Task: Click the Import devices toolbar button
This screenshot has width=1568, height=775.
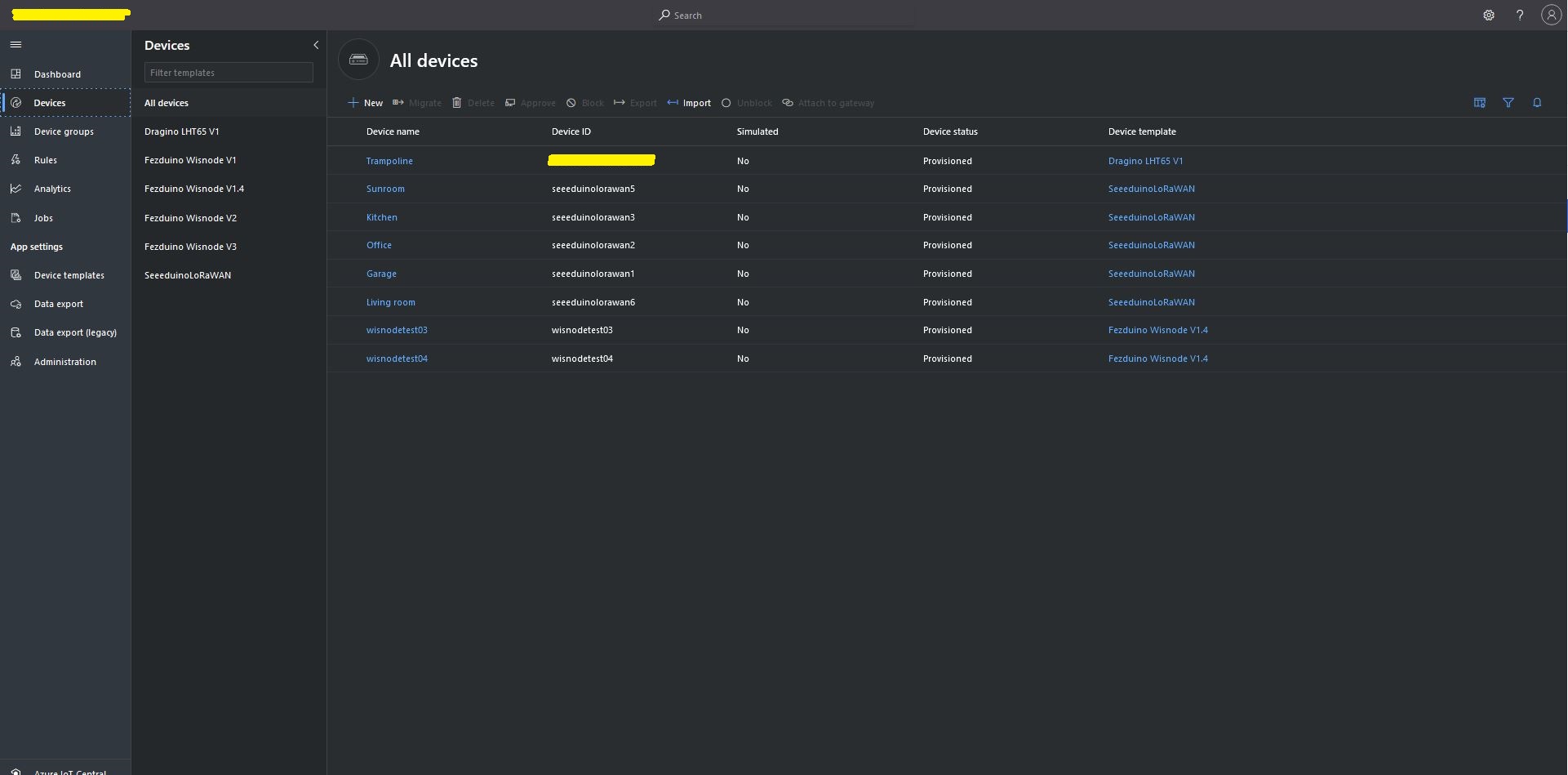Action: pyautogui.click(x=689, y=103)
